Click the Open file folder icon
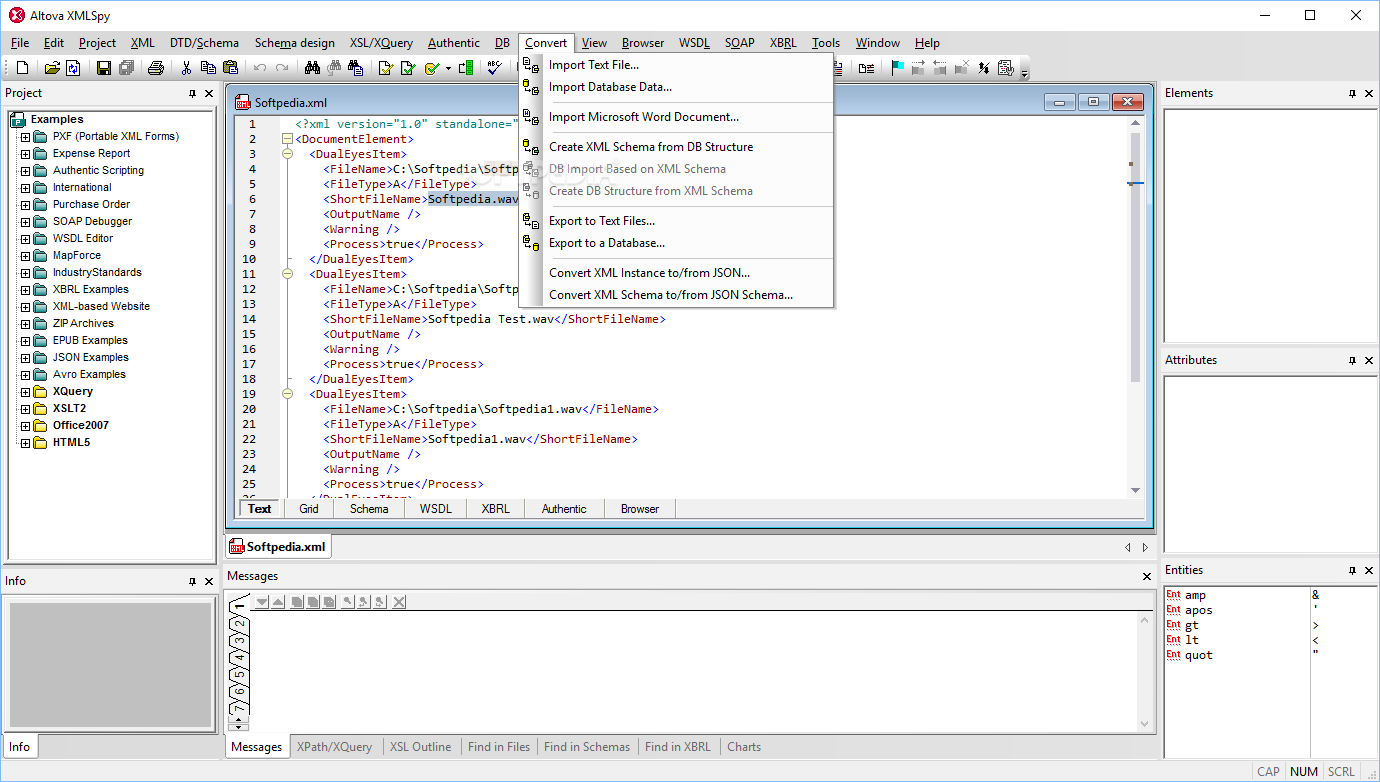 [x=52, y=68]
